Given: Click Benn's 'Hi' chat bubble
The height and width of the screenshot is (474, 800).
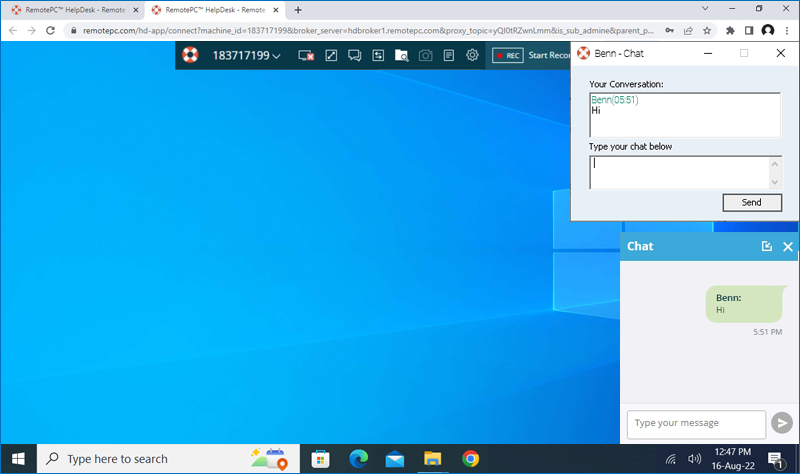Looking at the screenshot, I should (x=744, y=304).
